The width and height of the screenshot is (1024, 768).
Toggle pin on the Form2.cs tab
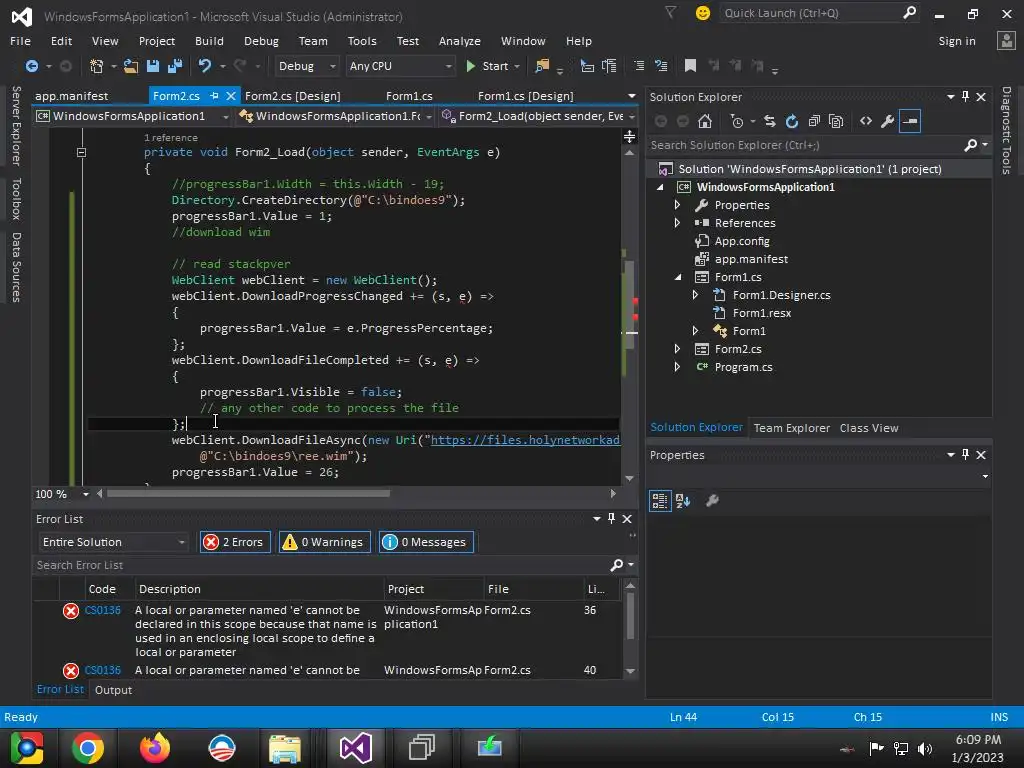pos(214,96)
